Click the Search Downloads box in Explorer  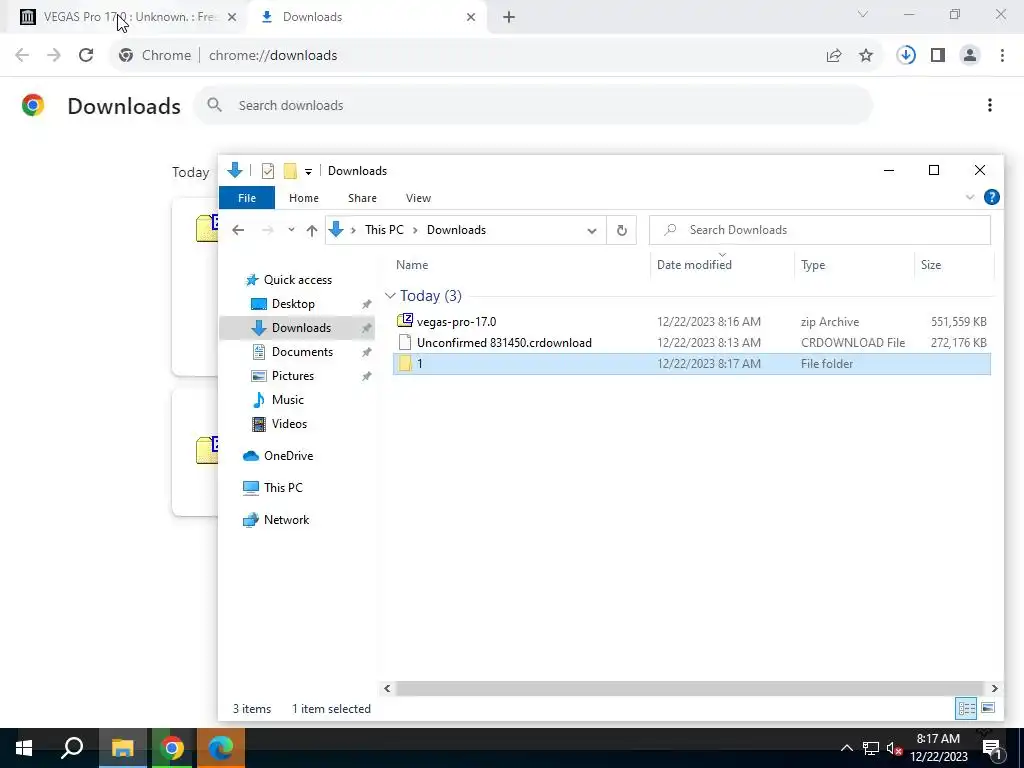820,230
